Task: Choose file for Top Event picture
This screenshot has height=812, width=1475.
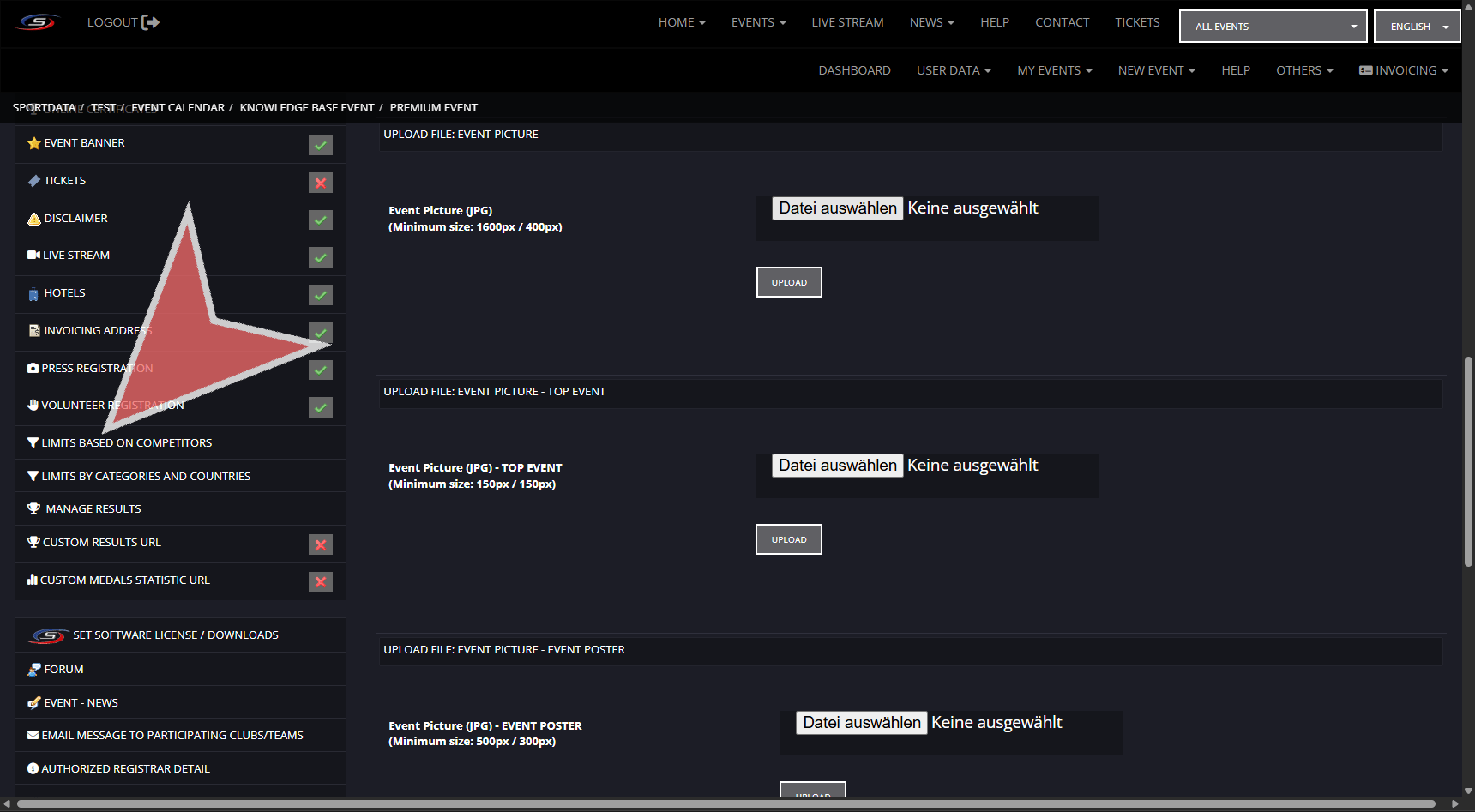Action: [x=837, y=466]
